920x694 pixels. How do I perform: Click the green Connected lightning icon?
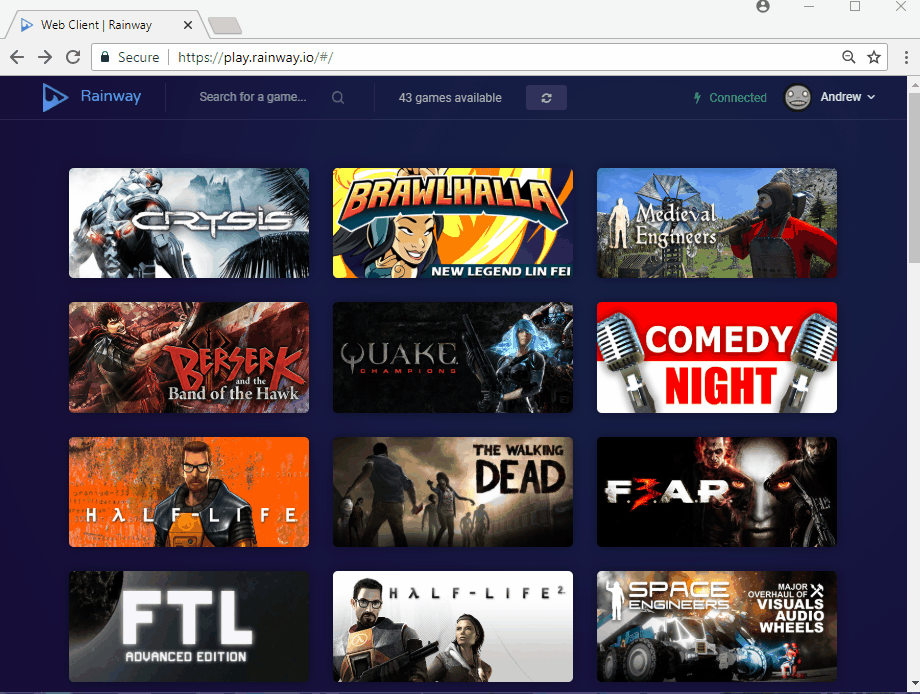point(697,98)
